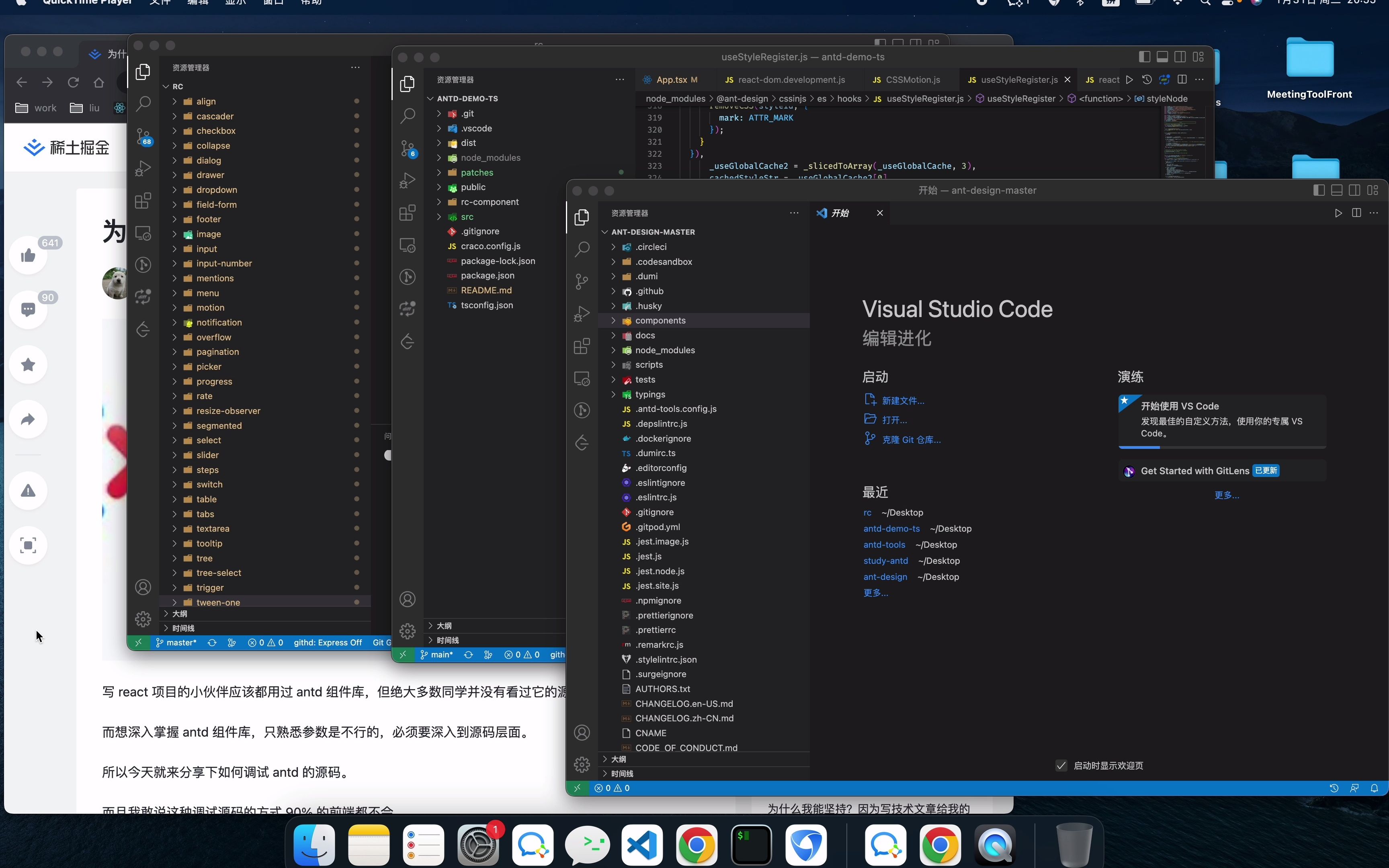The width and height of the screenshot is (1389, 868).
Task: Open Run and Debug in ant-design-master
Action: click(x=582, y=314)
